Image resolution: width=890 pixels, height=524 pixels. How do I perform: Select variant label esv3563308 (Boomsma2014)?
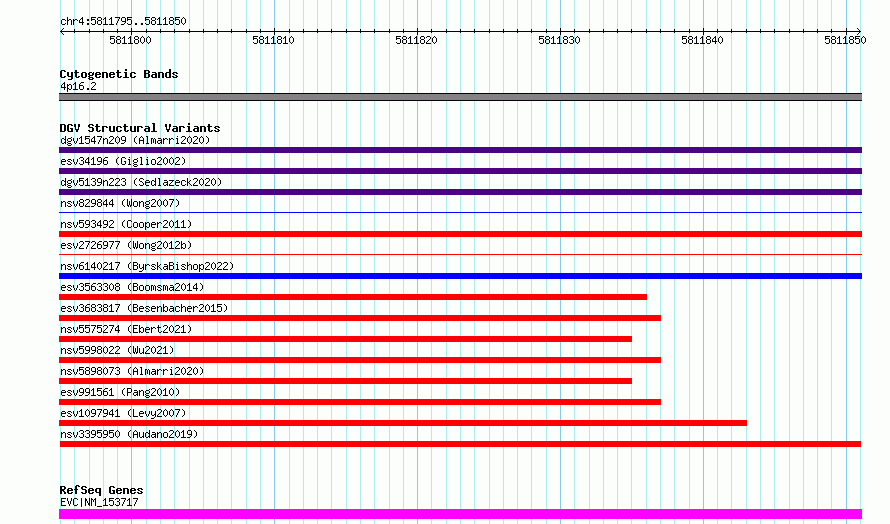tap(132, 287)
